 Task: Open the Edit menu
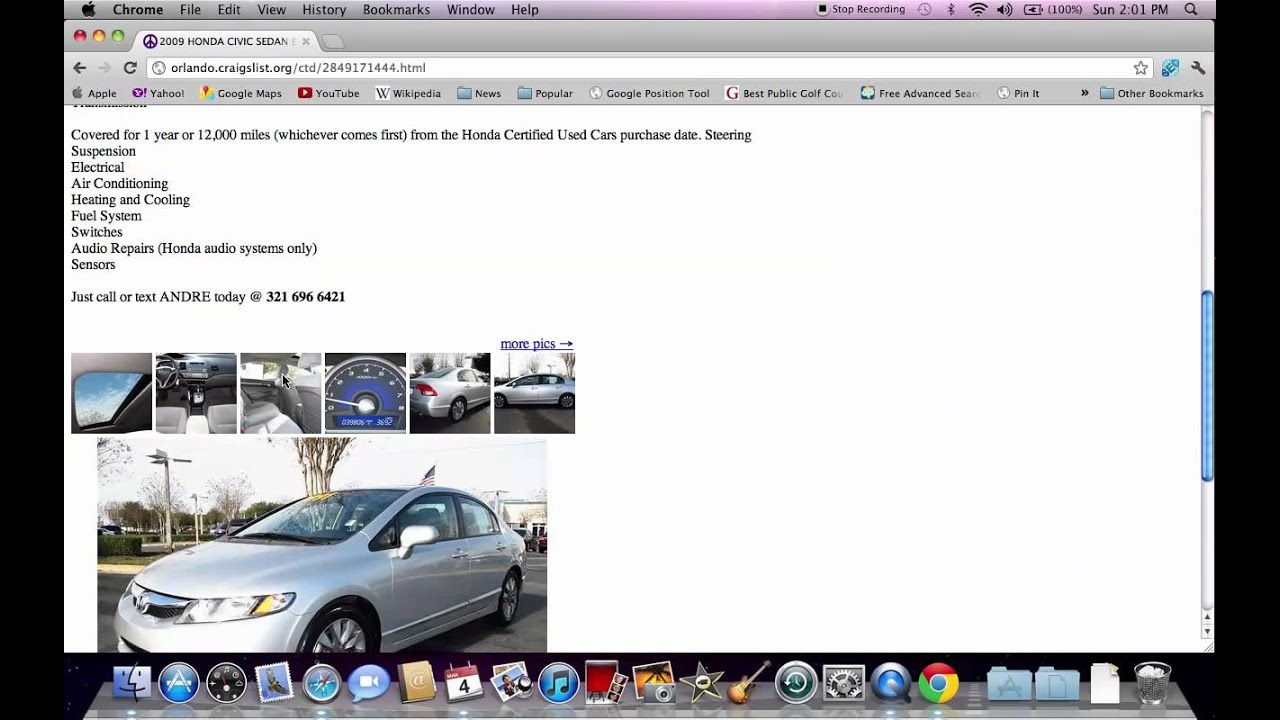pyautogui.click(x=229, y=9)
